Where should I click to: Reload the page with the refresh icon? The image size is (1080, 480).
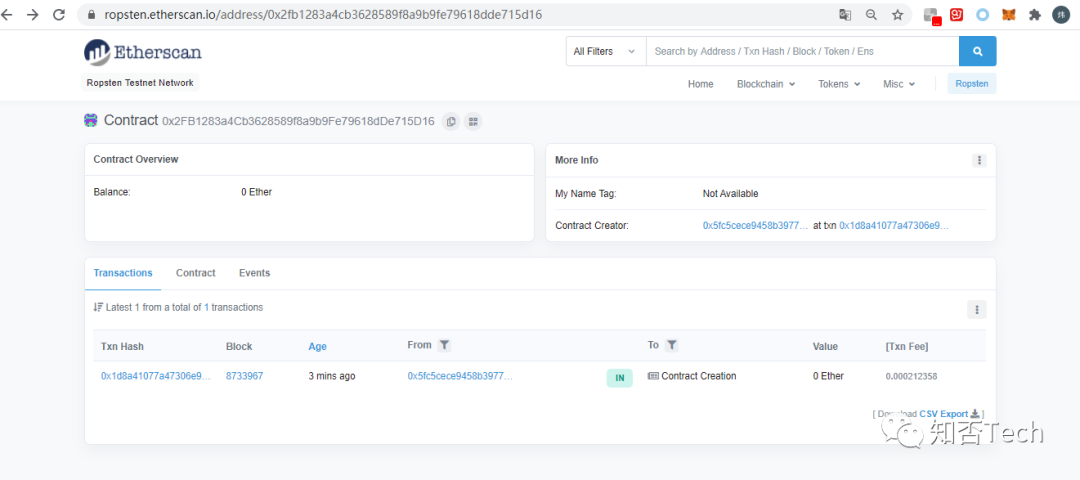(x=59, y=14)
